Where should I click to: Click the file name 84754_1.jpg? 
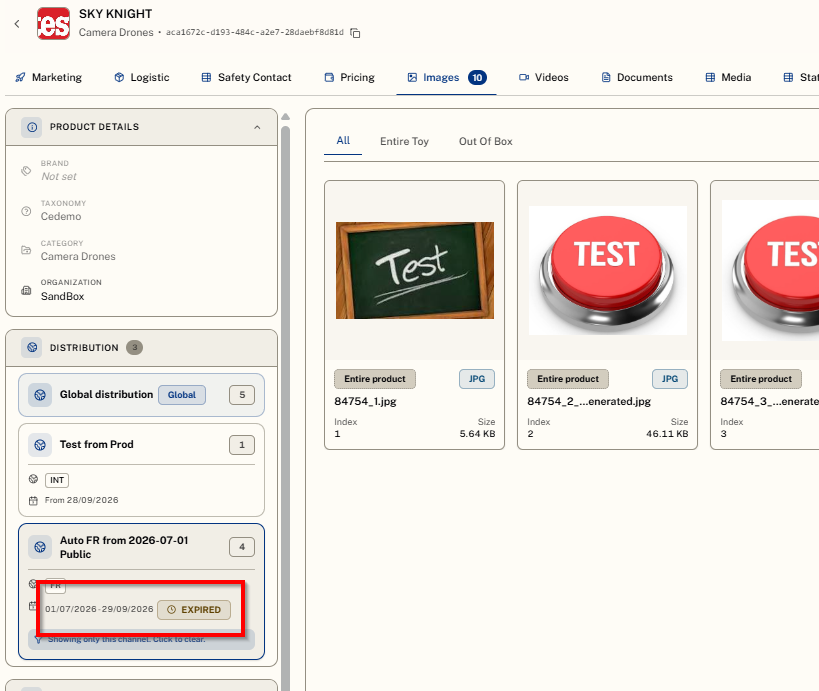click(365, 401)
